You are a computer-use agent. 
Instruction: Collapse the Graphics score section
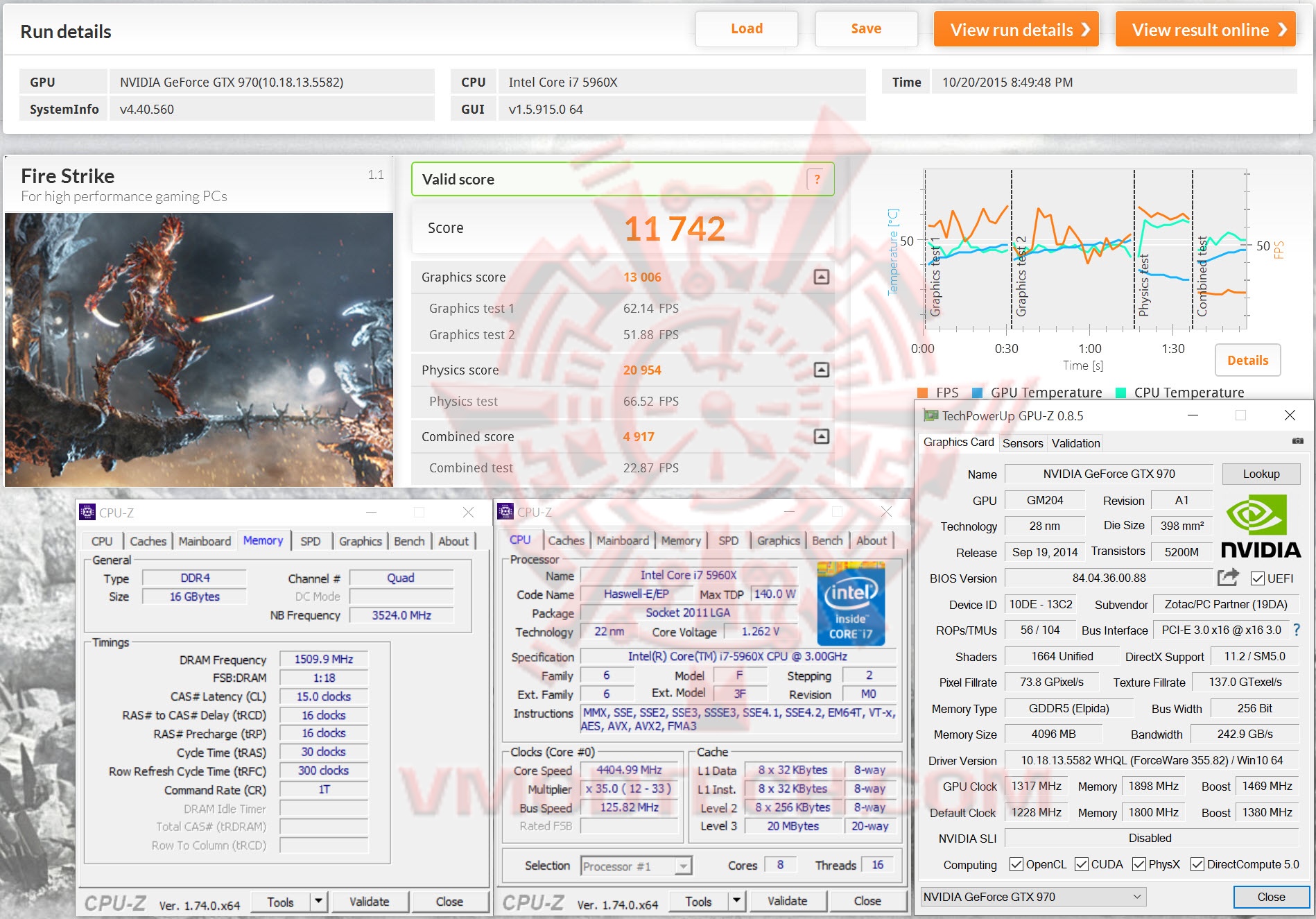(821, 277)
